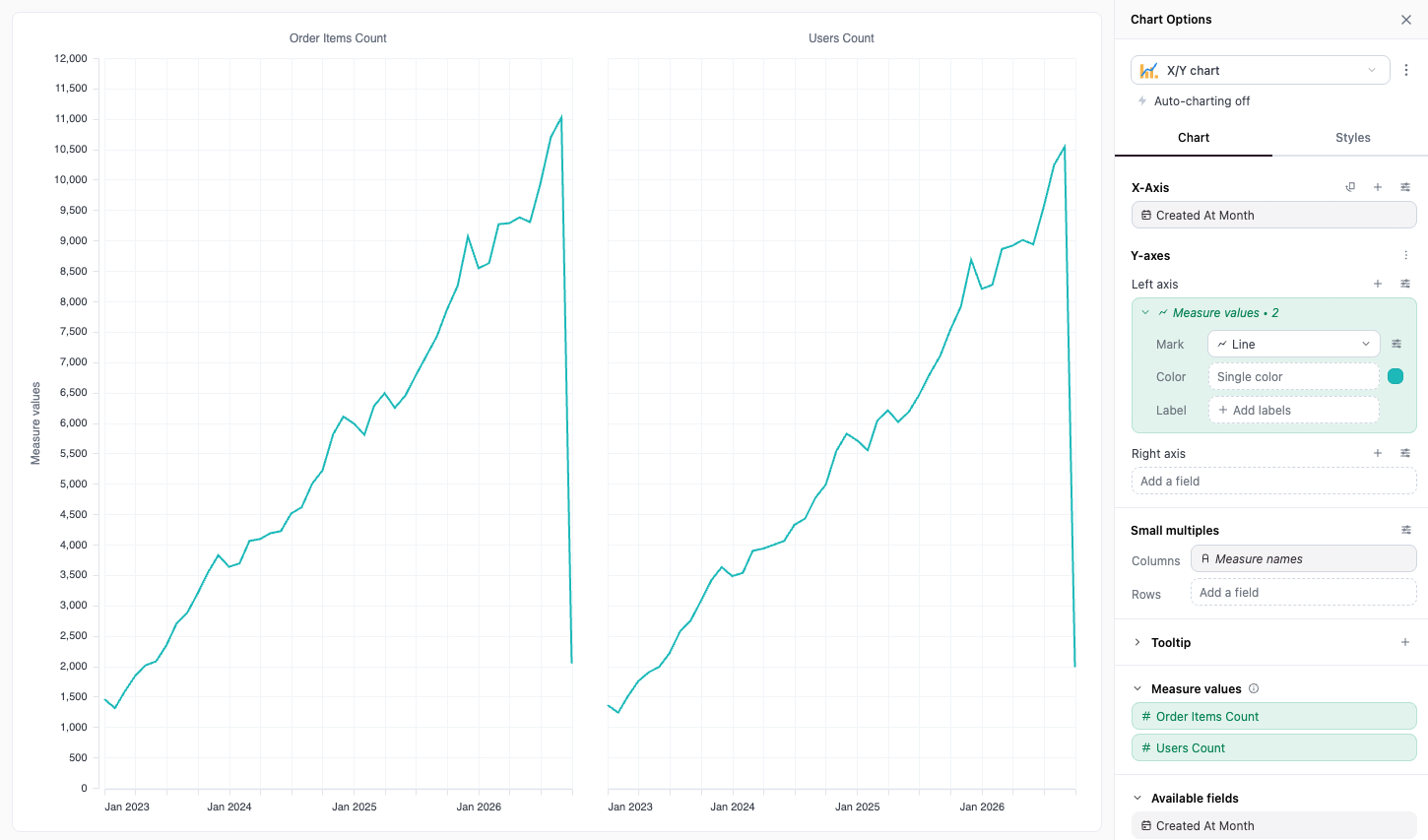Open Mark settings sliders icon
Viewport: 1428px width, 840px height.
tap(1396, 344)
